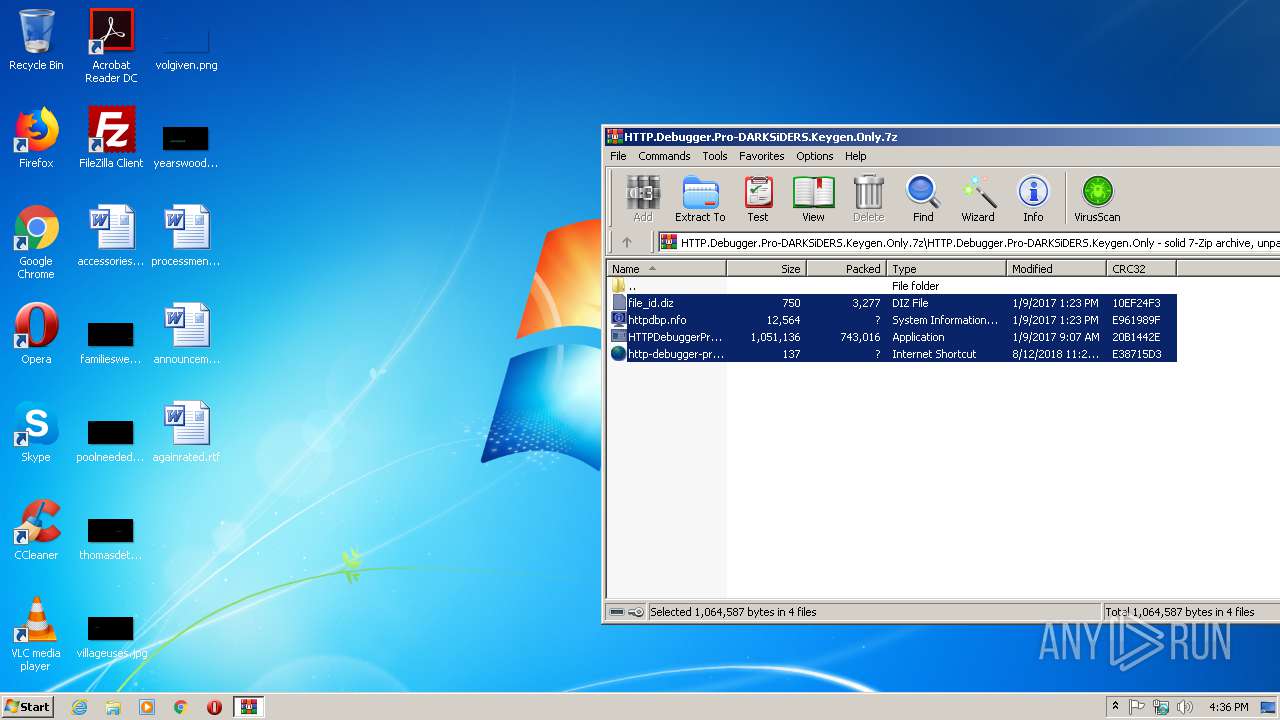1280x720 pixels.
Task: Click the system clock 4:36 PM
Action: point(1229,707)
